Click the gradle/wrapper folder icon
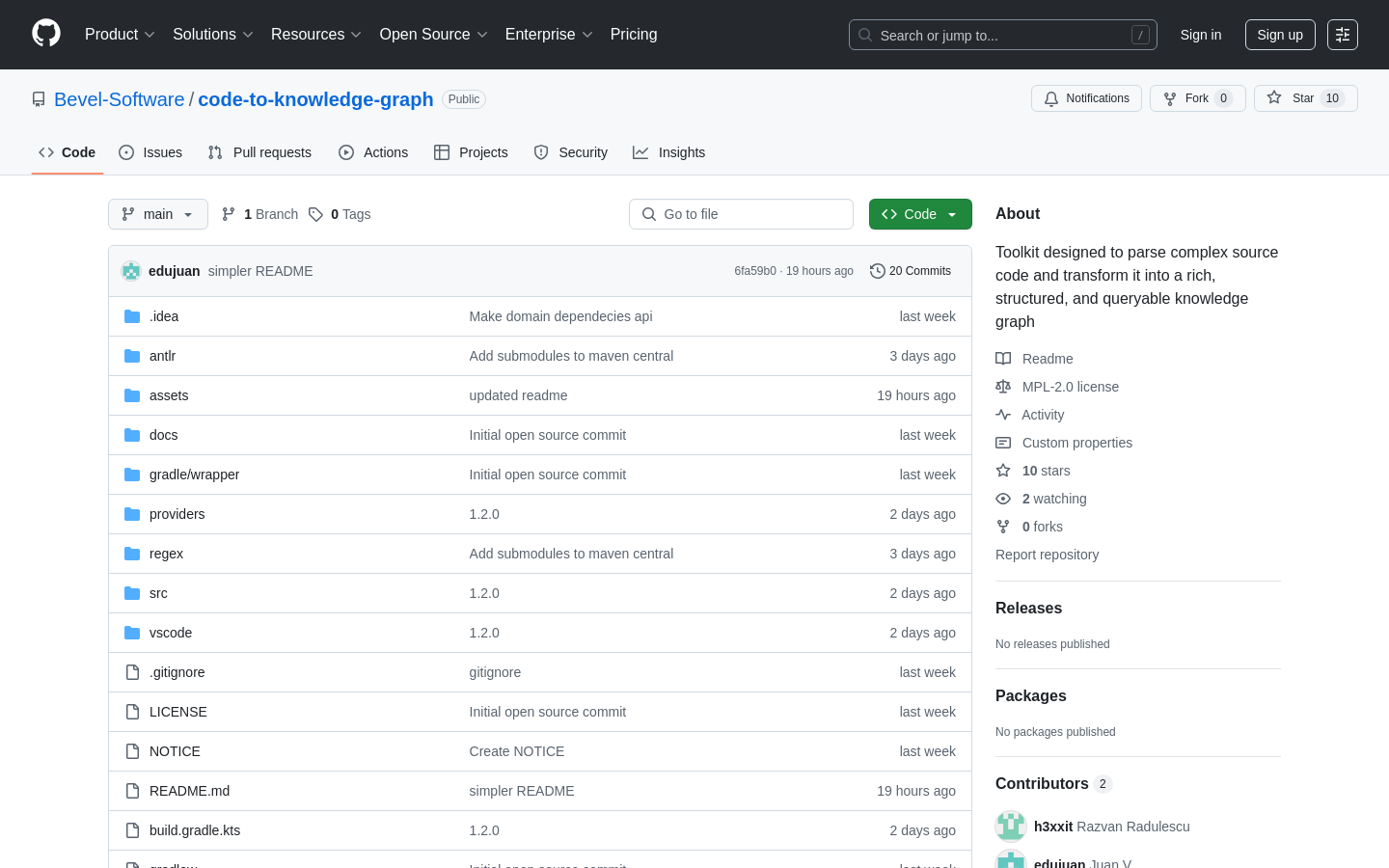 (132, 475)
